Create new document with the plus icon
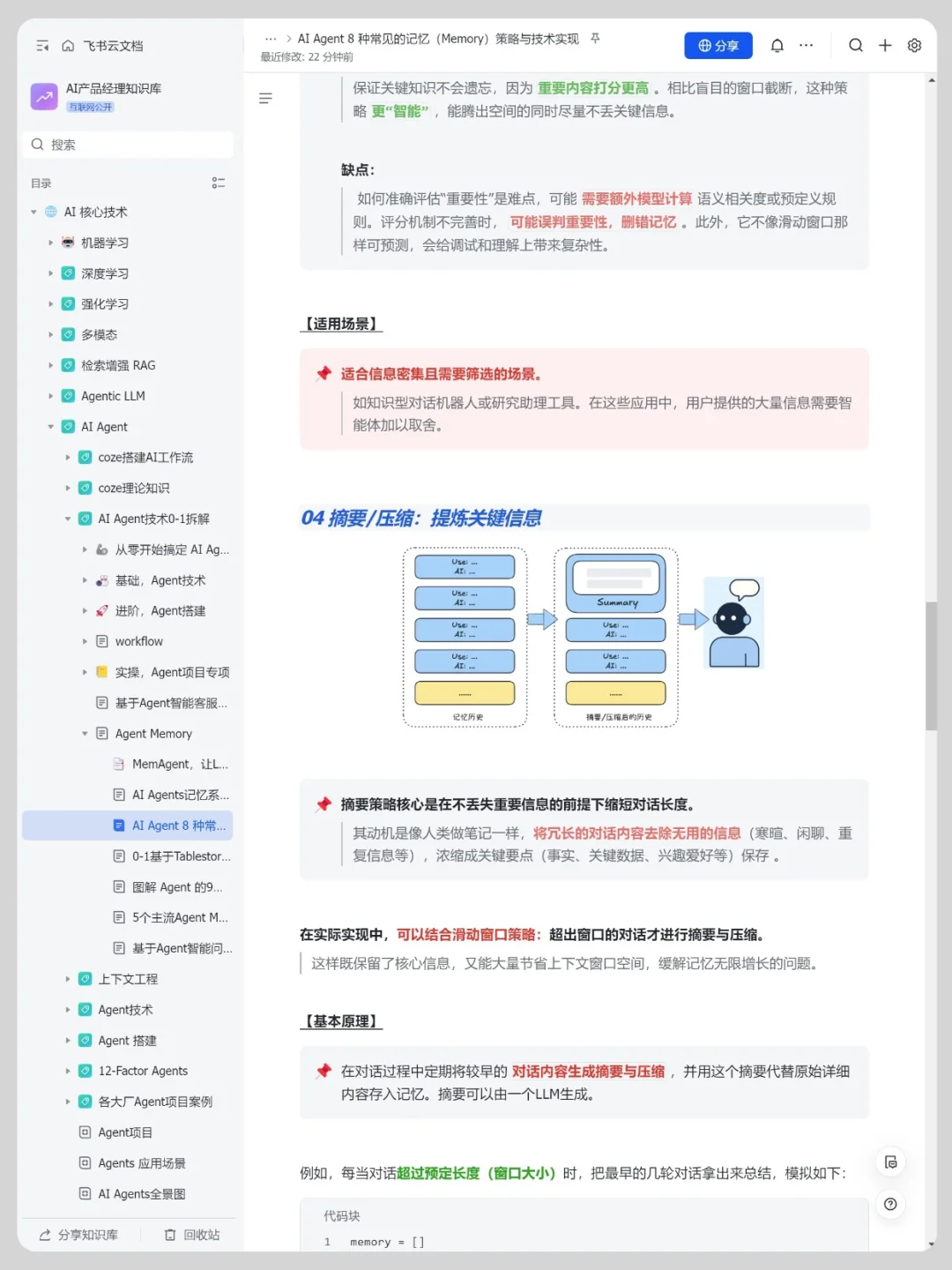 pos(885,46)
